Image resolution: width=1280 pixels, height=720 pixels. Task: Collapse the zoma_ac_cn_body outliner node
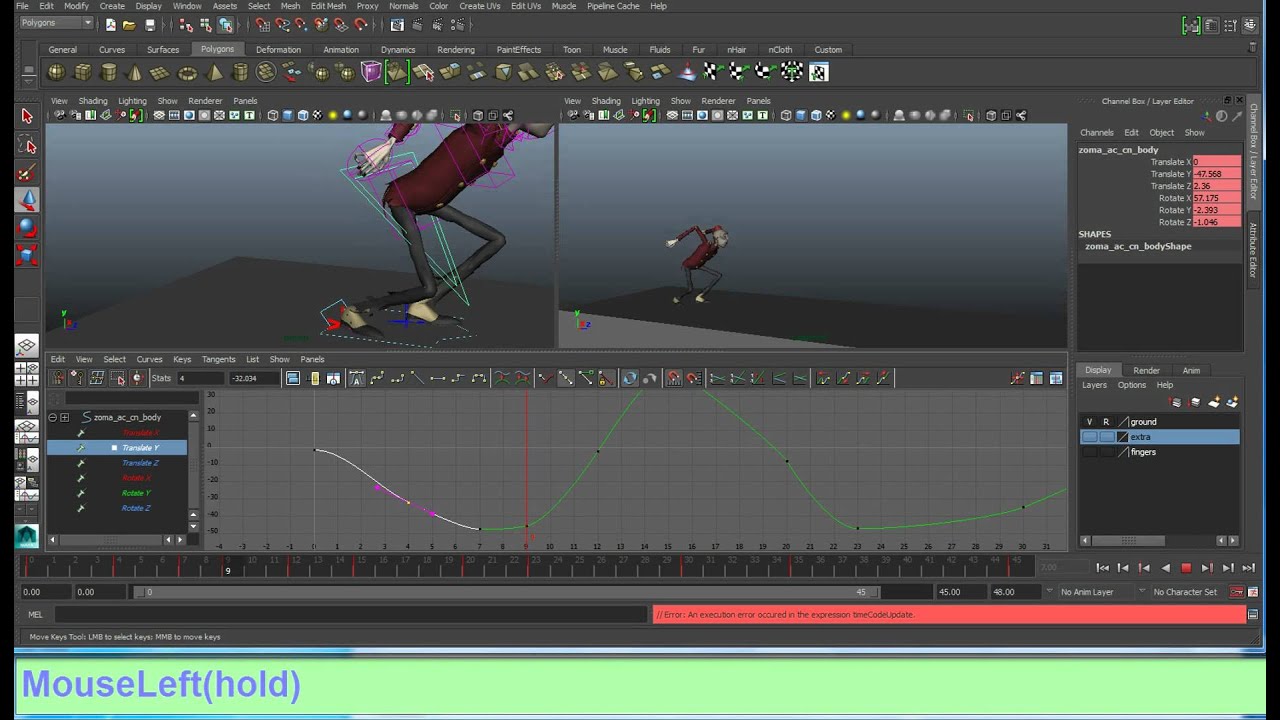[52, 417]
